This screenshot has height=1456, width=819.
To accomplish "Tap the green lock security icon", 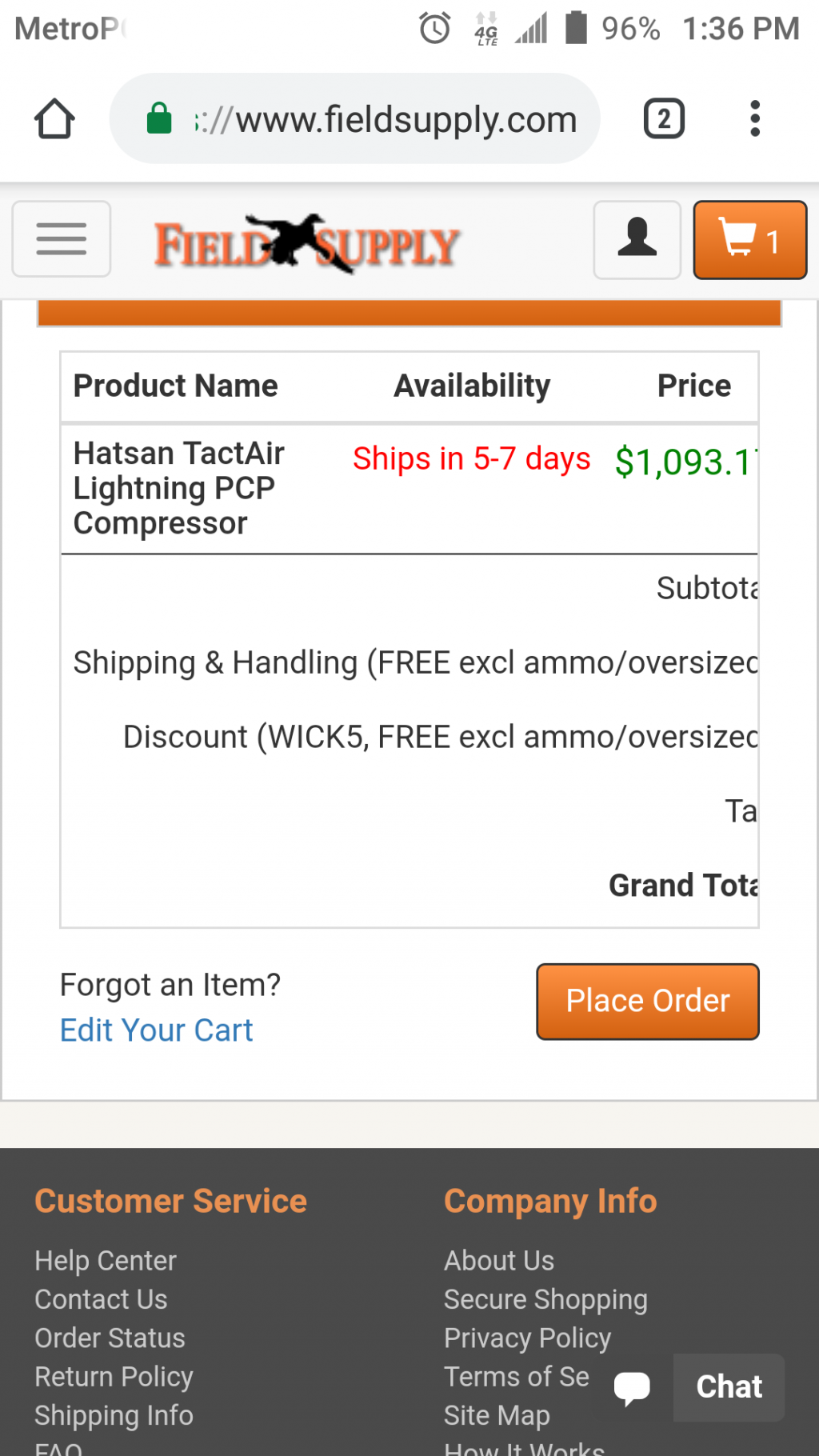I will (159, 118).
